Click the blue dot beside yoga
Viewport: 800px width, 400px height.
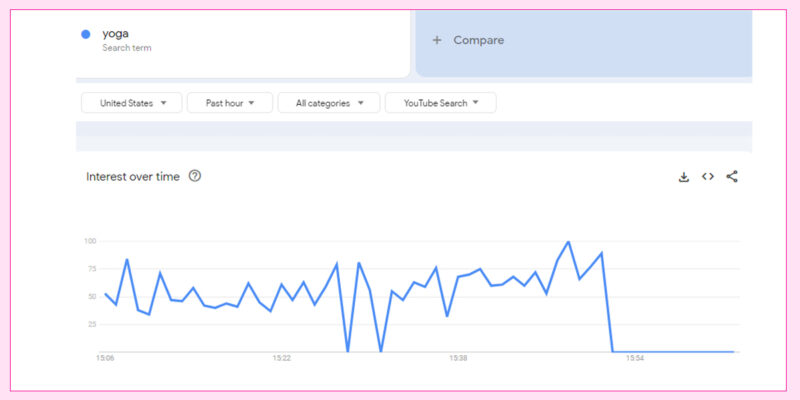tap(86, 34)
